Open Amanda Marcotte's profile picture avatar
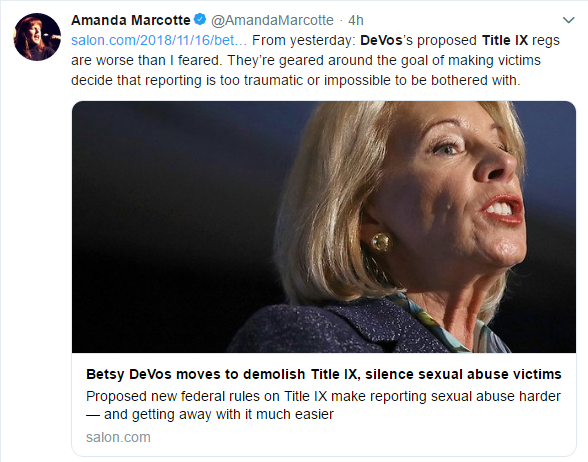This screenshot has width=588, height=462. [37, 37]
